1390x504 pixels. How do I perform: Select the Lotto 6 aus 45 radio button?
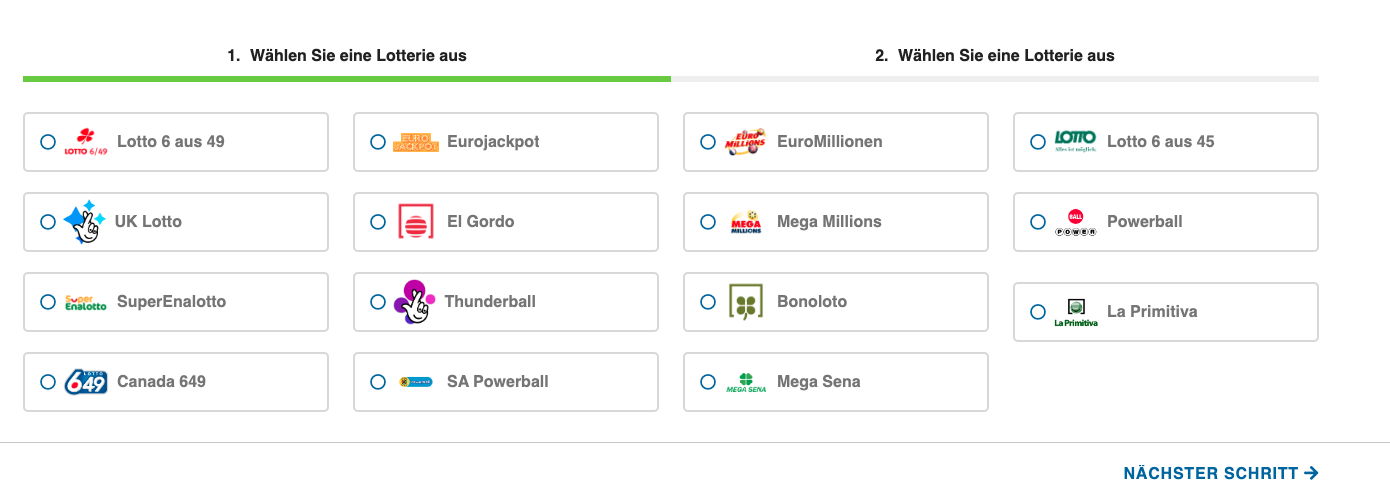1038,142
